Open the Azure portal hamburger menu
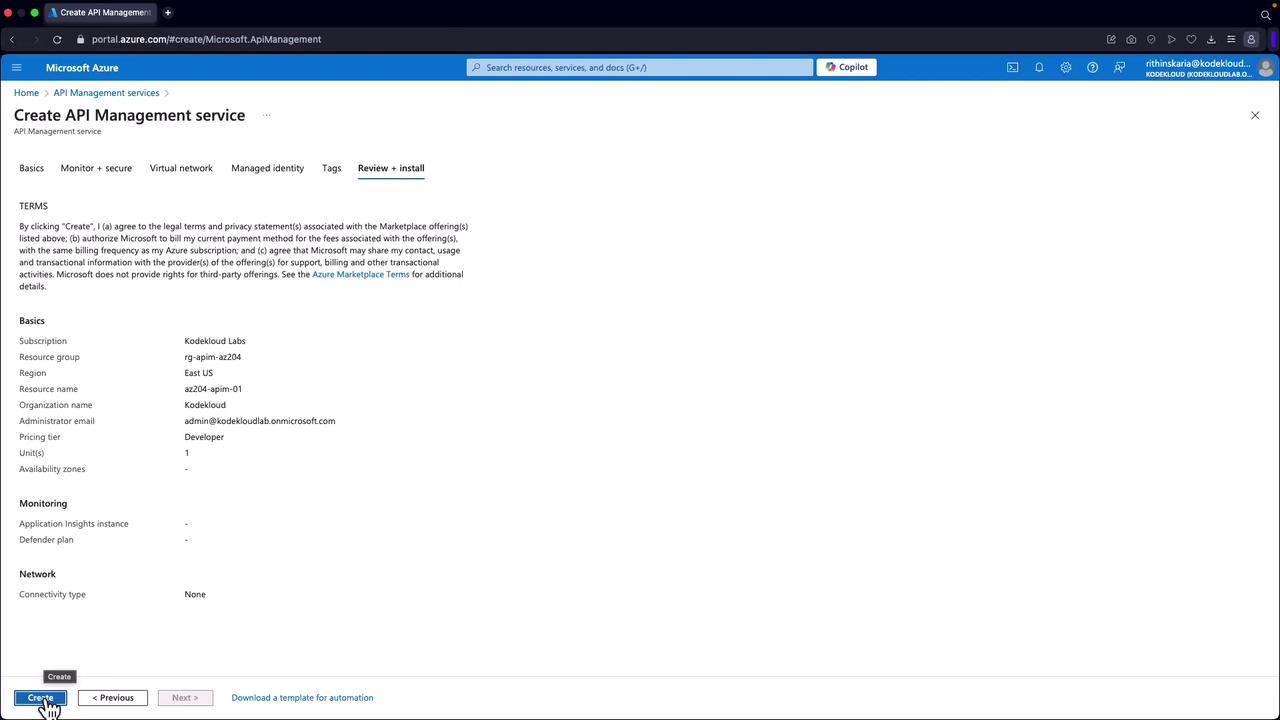 (x=16, y=67)
